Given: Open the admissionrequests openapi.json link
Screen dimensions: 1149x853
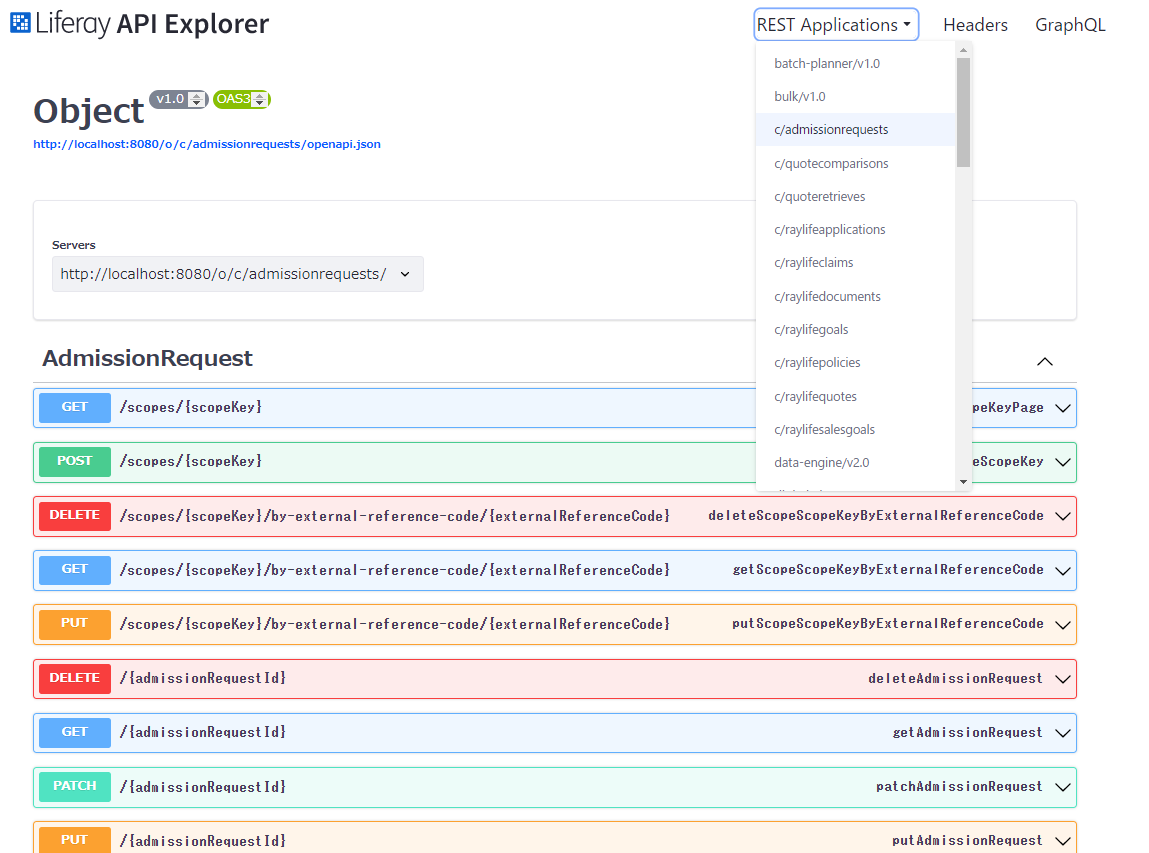Looking at the screenshot, I should tap(207, 144).
